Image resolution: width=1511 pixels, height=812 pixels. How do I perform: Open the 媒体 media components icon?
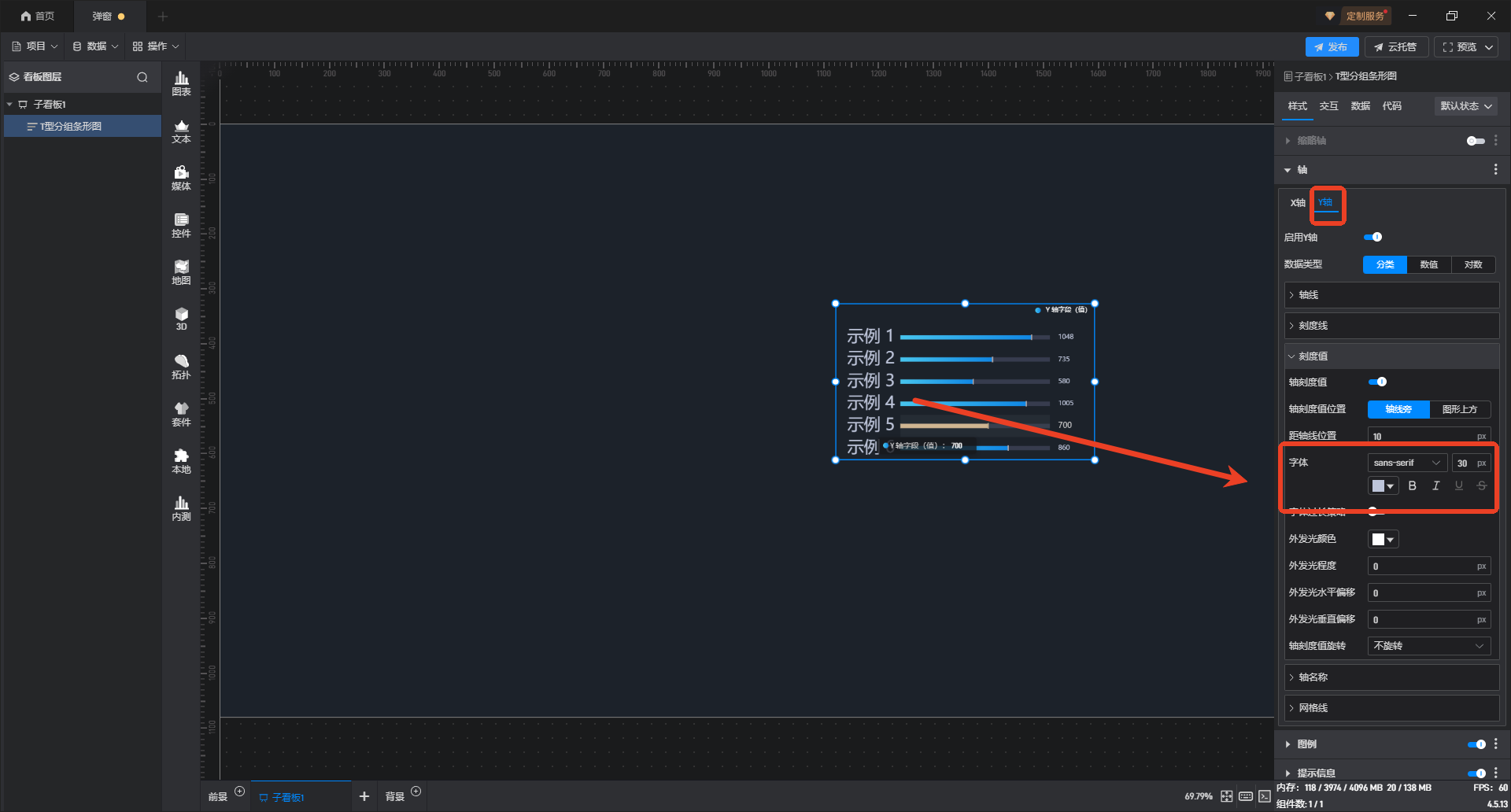pyautogui.click(x=181, y=178)
